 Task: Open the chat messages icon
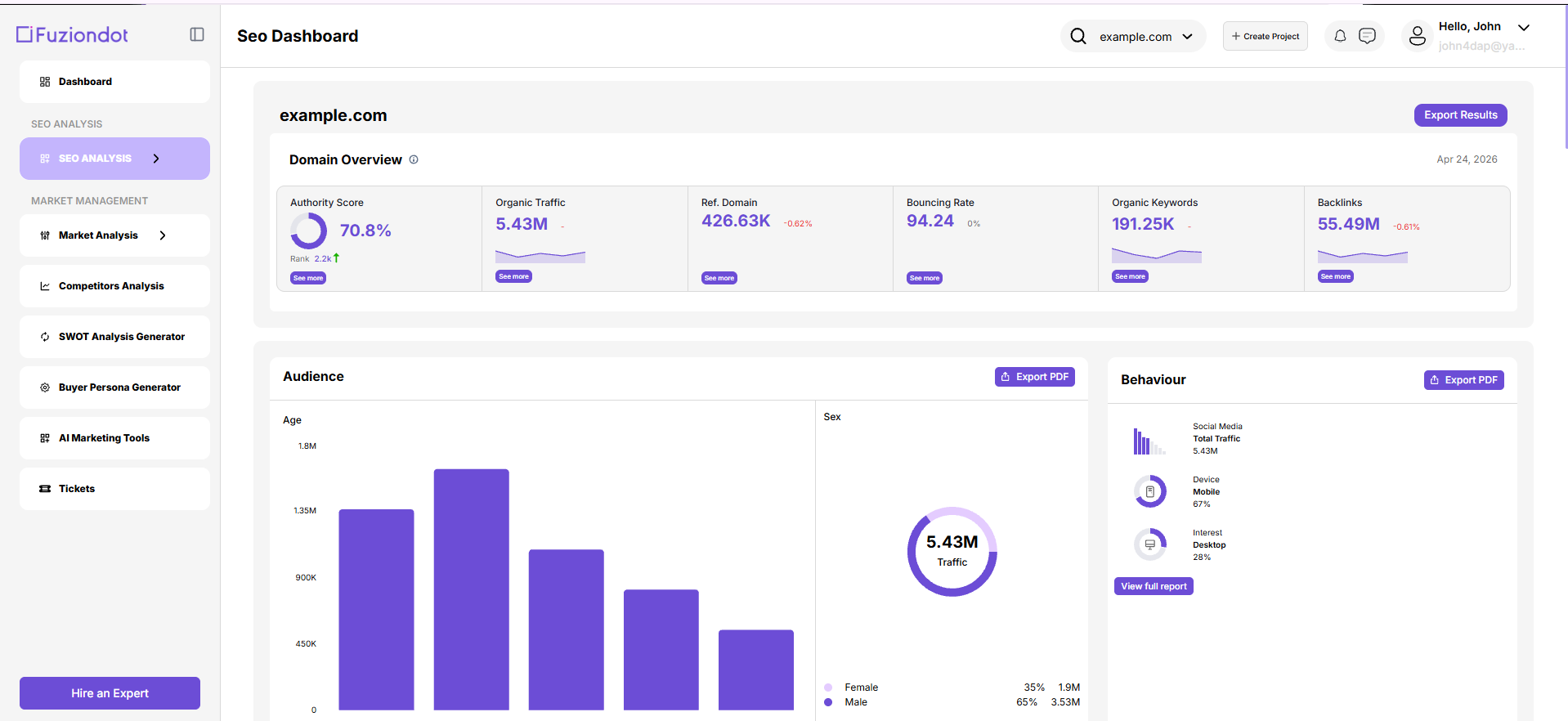click(x=1367, y=36)
